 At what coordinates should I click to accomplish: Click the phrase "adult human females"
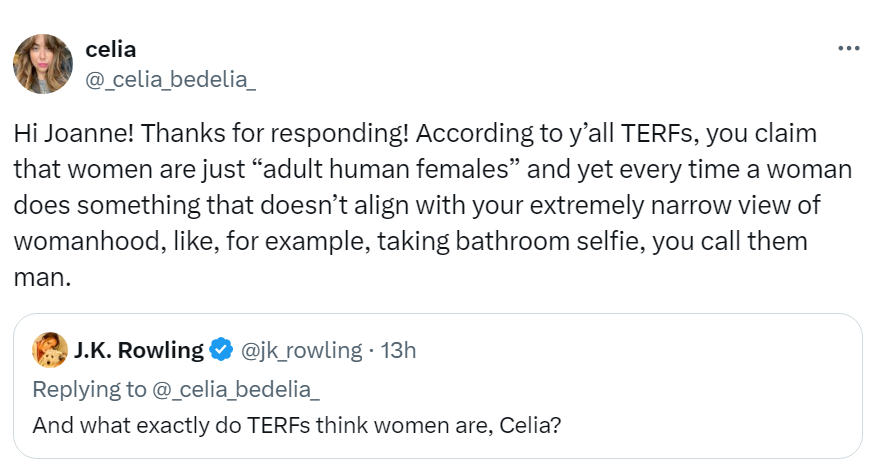(389, 170)
